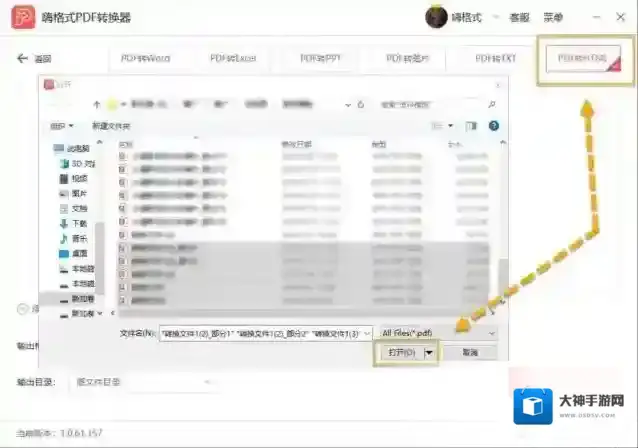
Task: Click the 嗨格式PDF转换器 logo icon
Action: tap(23, 17)
